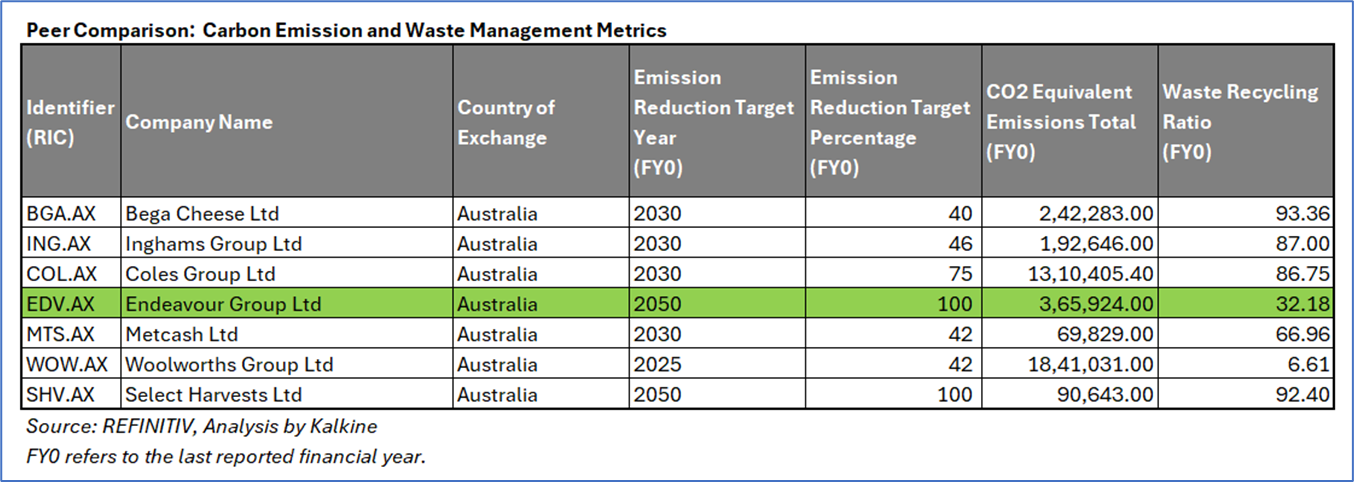The width and height of the screenshot is (1354, 482).
Task: Click the Select Harvests Ltd cell
Action: pos(287,394)
